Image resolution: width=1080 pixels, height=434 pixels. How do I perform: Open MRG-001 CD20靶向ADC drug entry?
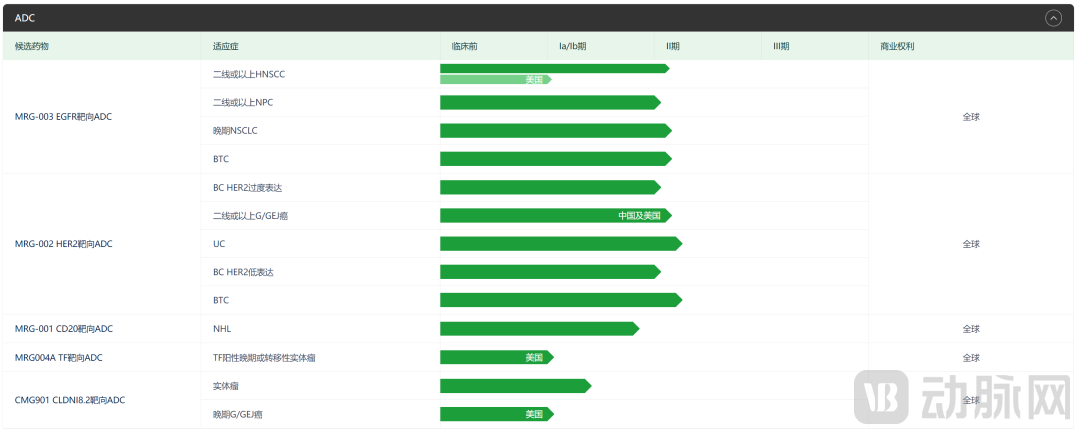[x=63, y=329]
